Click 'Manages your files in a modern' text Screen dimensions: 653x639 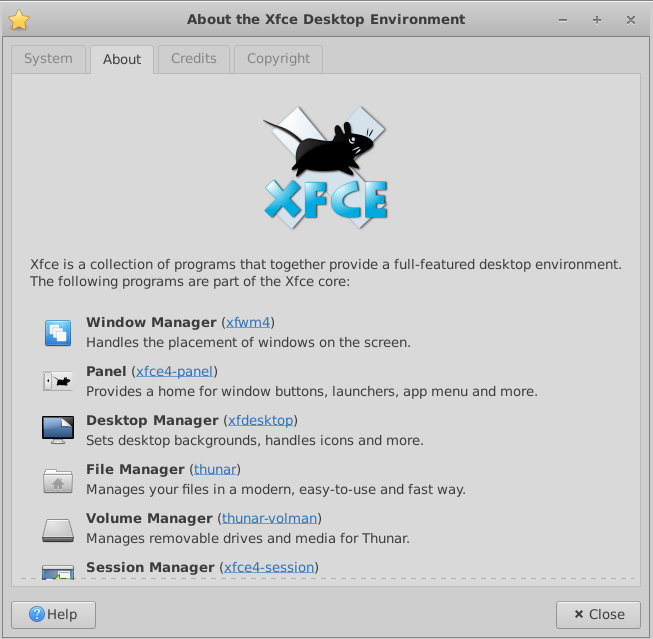276,489
